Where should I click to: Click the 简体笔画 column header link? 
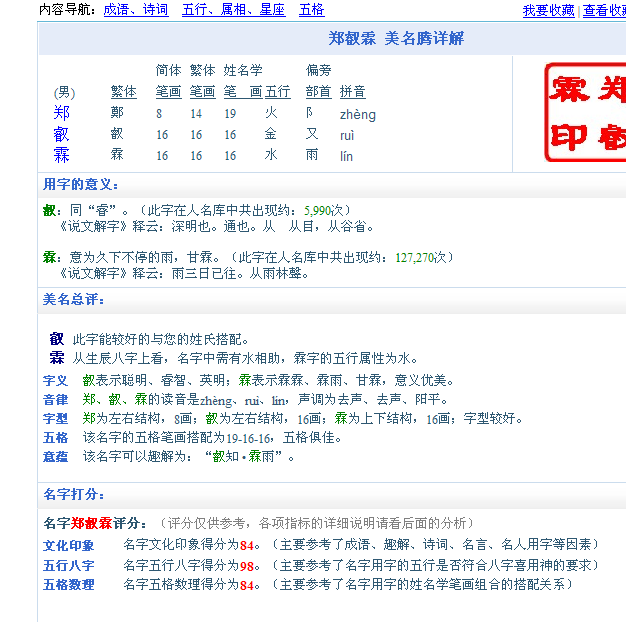(x=168, y=92)
